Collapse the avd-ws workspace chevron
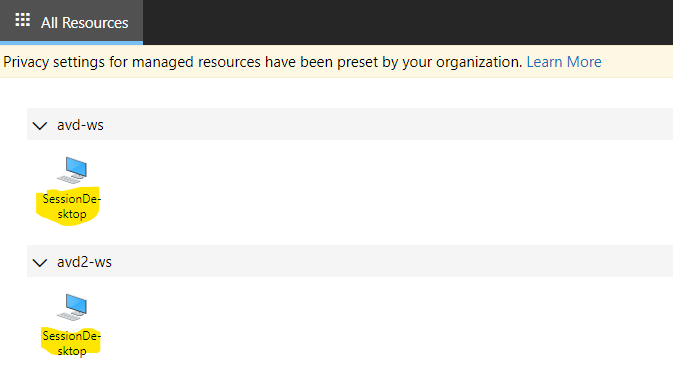The width and height of the screenshot is (673, 377). [40, 125]
